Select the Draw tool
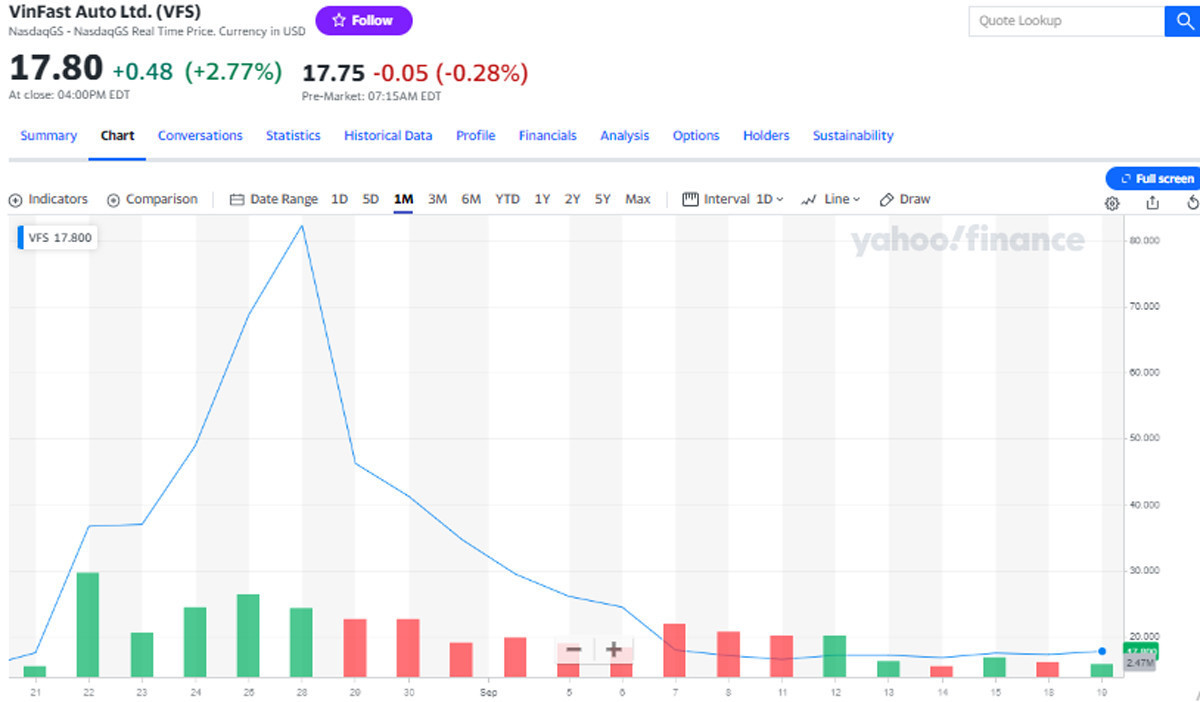 pos(905,199)
